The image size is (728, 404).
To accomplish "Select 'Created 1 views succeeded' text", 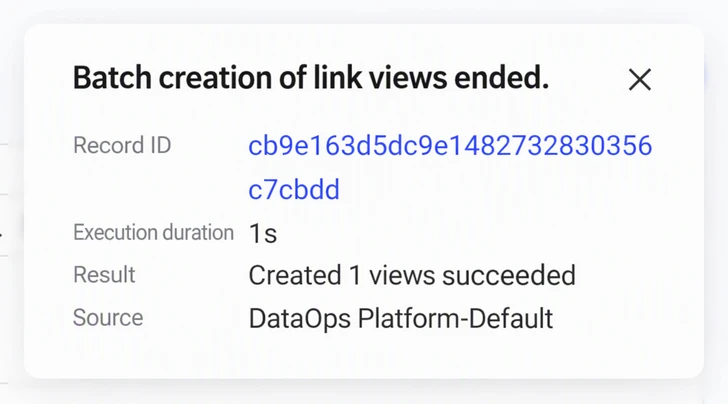I will click(412, 275).
